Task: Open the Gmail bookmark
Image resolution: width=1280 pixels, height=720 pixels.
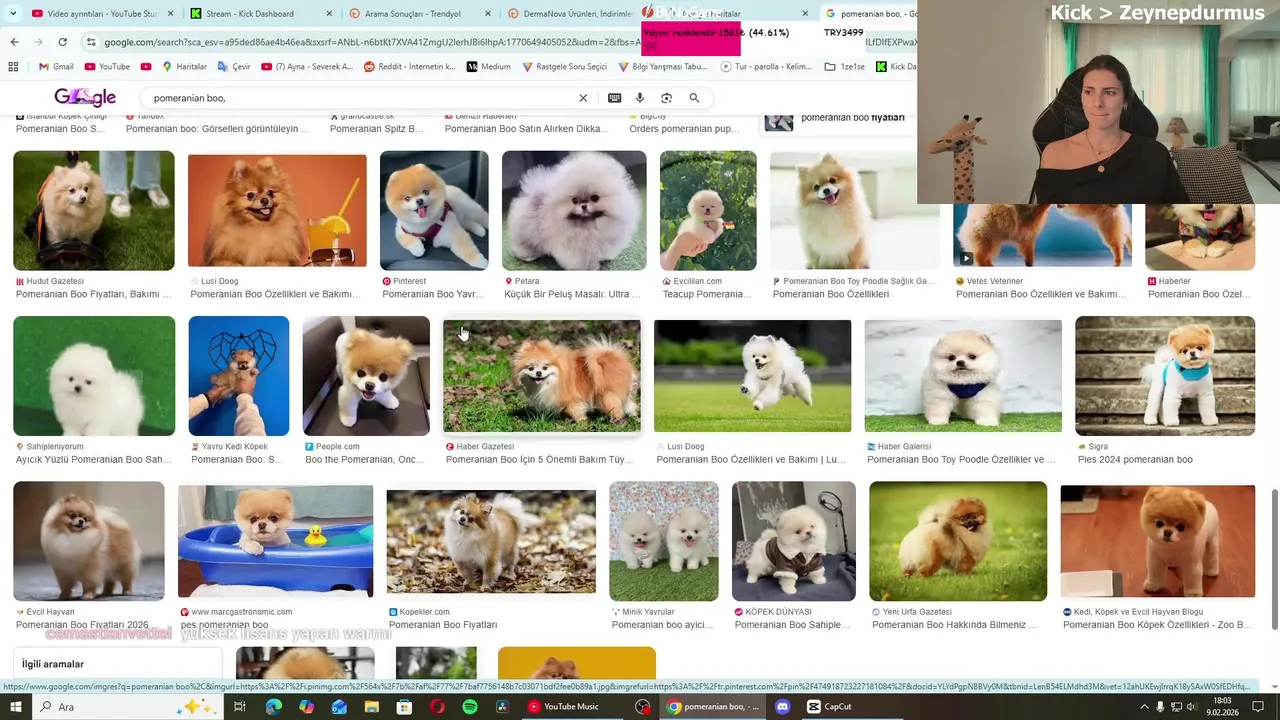Action: (x=57, y=67)
